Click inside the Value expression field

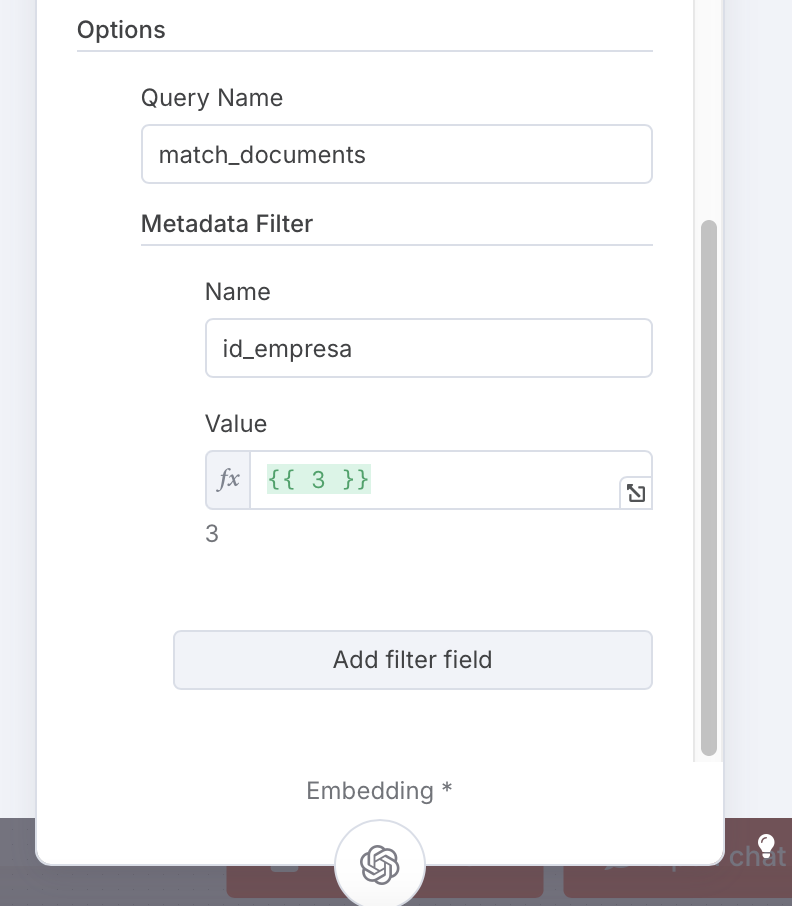point(451,480)
